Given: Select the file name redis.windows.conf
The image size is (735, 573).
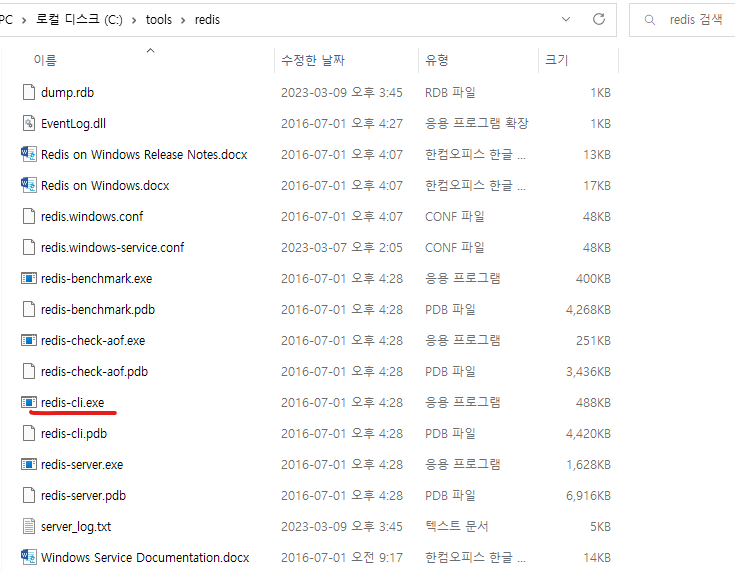Looking at the screenshot, I should 92,216.
